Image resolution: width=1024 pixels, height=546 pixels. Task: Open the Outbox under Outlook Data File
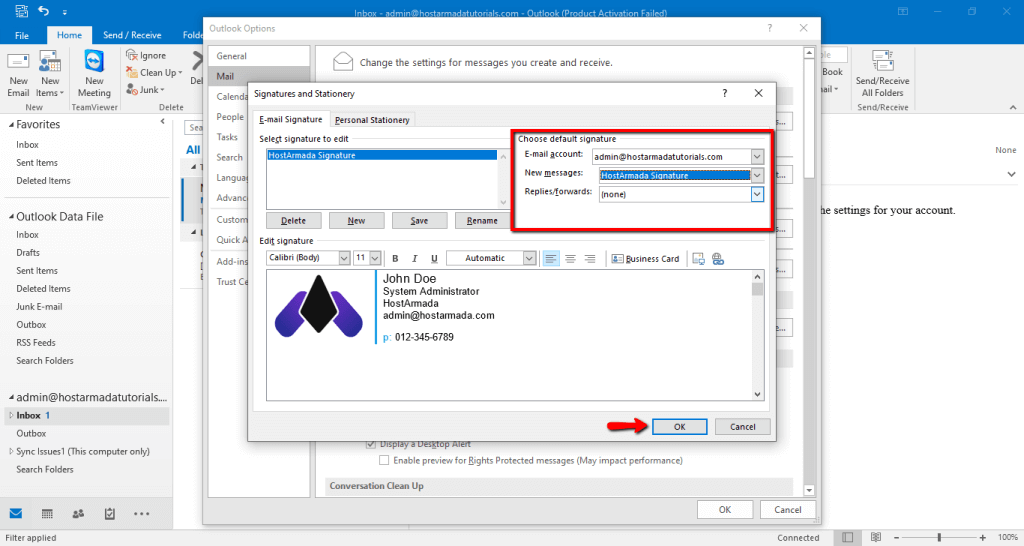pos(31,325)
